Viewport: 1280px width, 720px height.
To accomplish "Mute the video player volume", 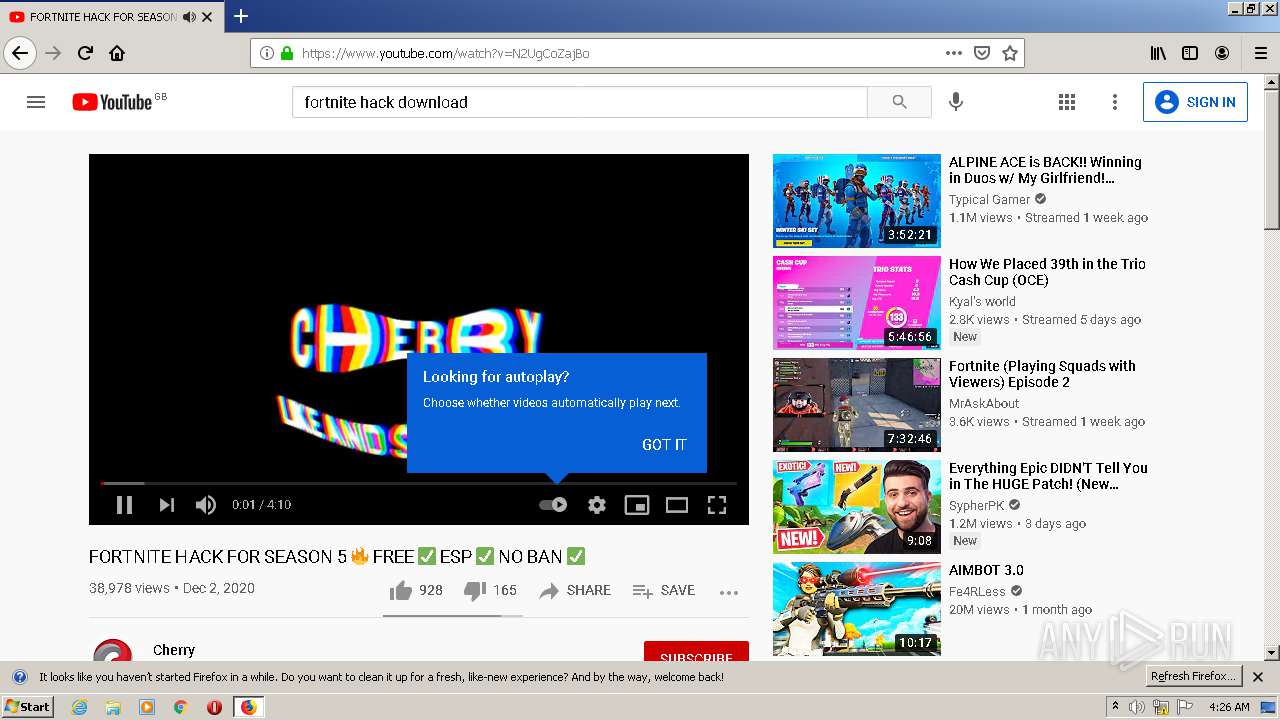I will 206,505.
